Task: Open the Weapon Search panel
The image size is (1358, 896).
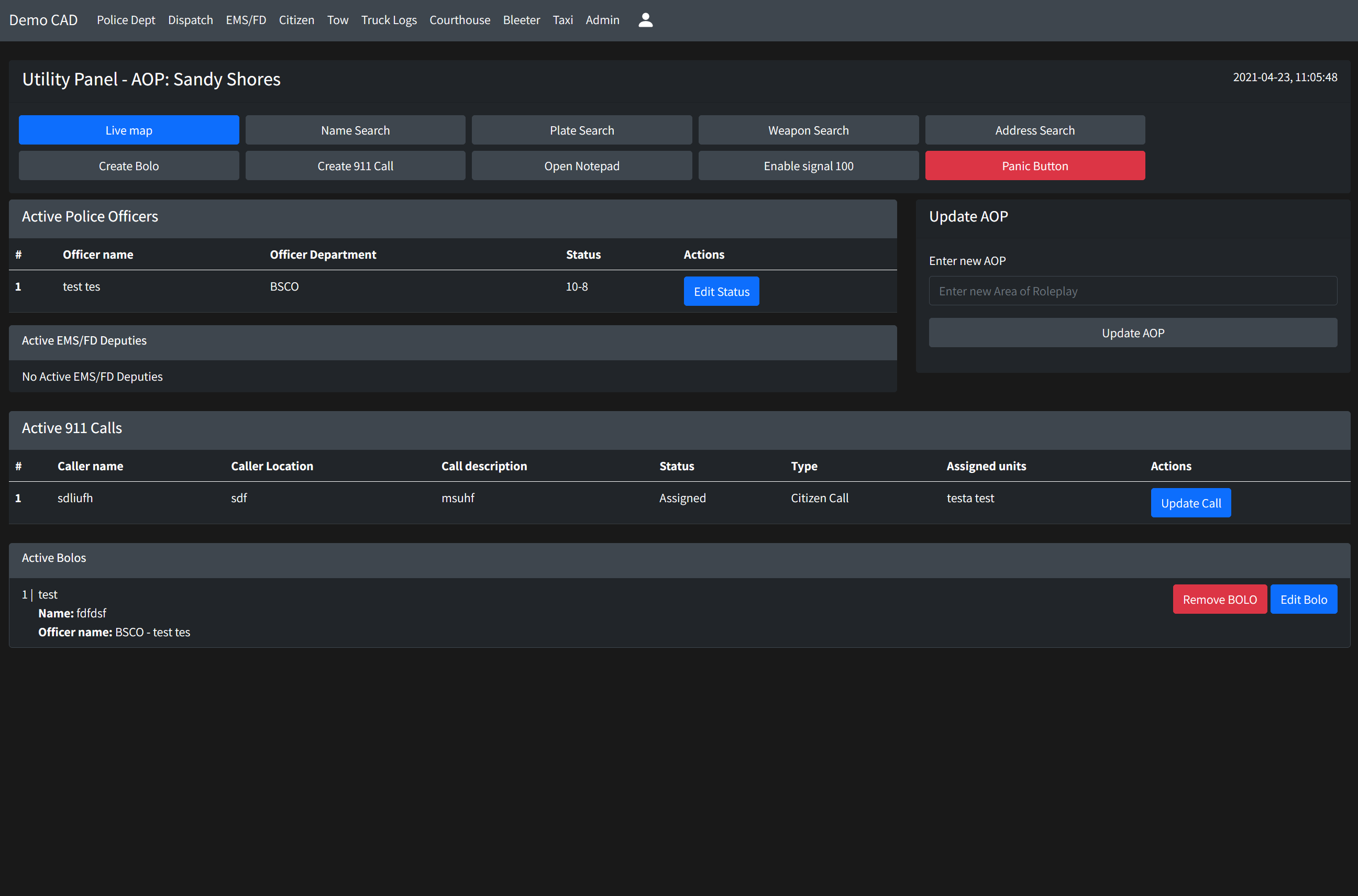Action: (808, 129)
